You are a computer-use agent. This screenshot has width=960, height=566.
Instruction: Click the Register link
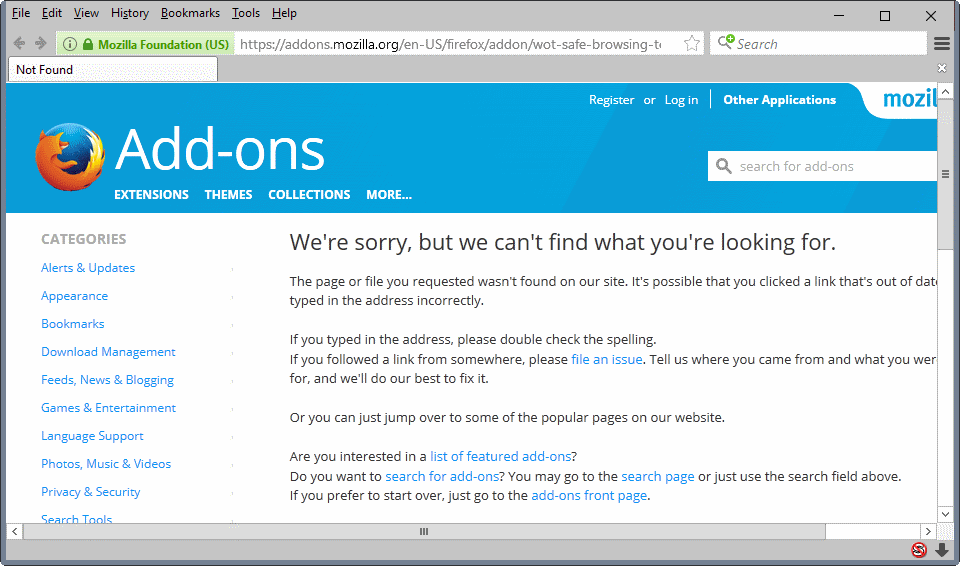click(x=612, y=100)
